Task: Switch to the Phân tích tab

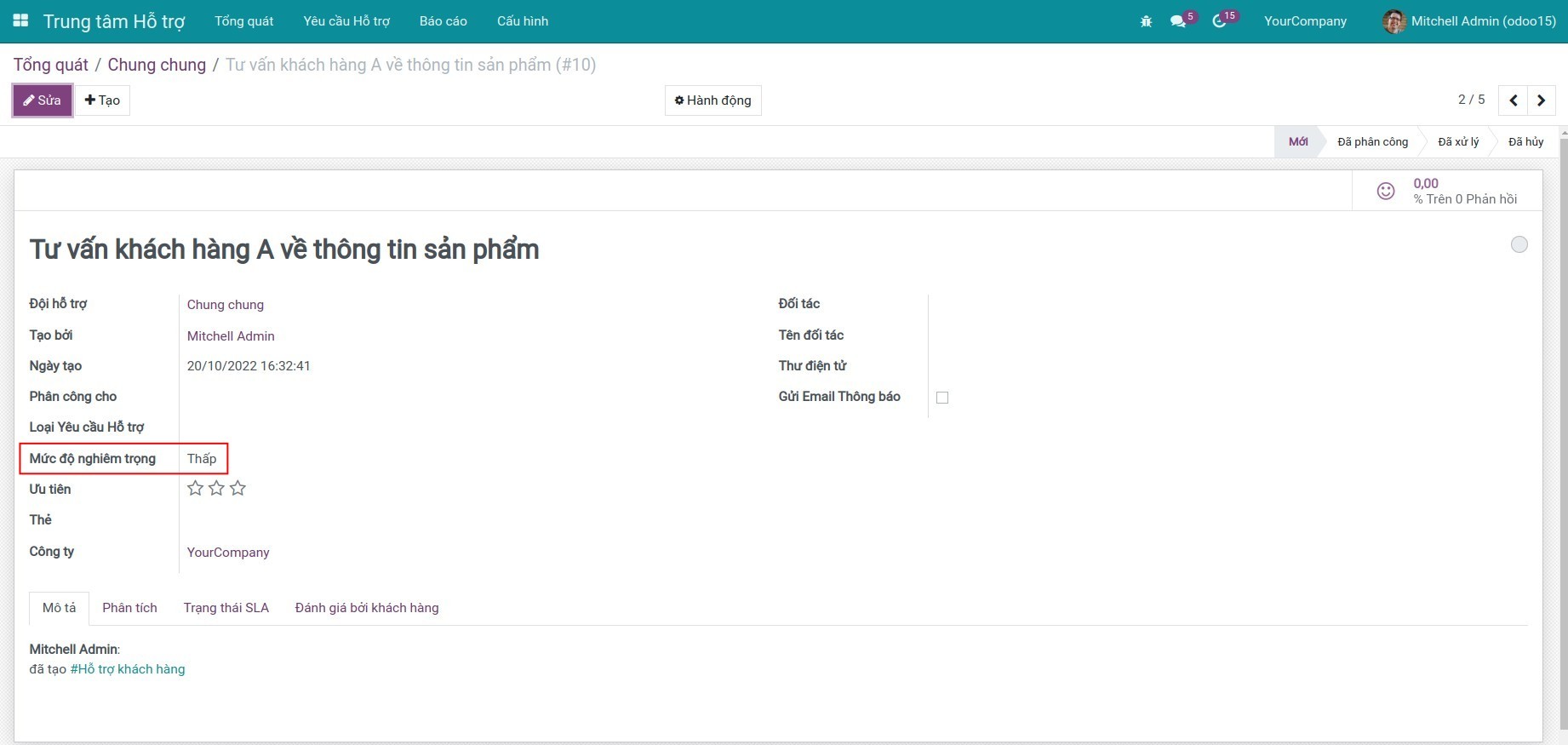Action: [129, 608]
